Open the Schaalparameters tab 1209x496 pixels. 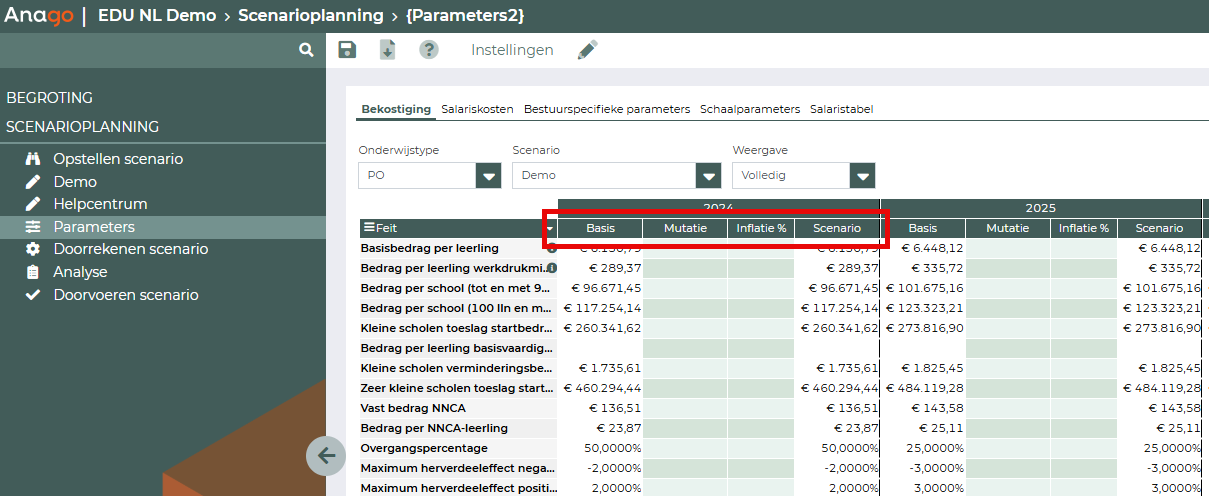pos(750,109)
